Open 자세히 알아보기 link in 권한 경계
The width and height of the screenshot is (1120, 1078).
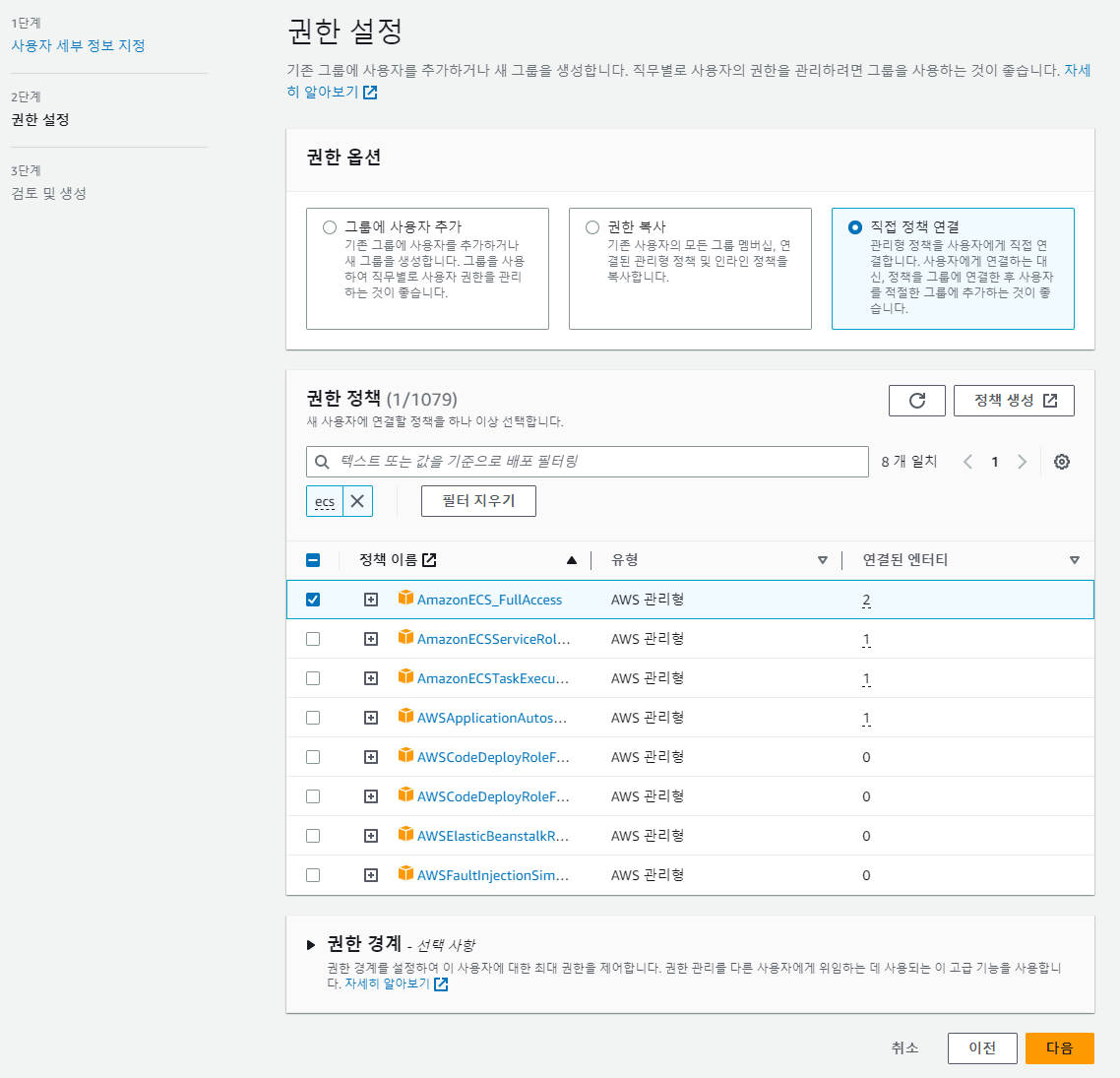pos(387,983)
